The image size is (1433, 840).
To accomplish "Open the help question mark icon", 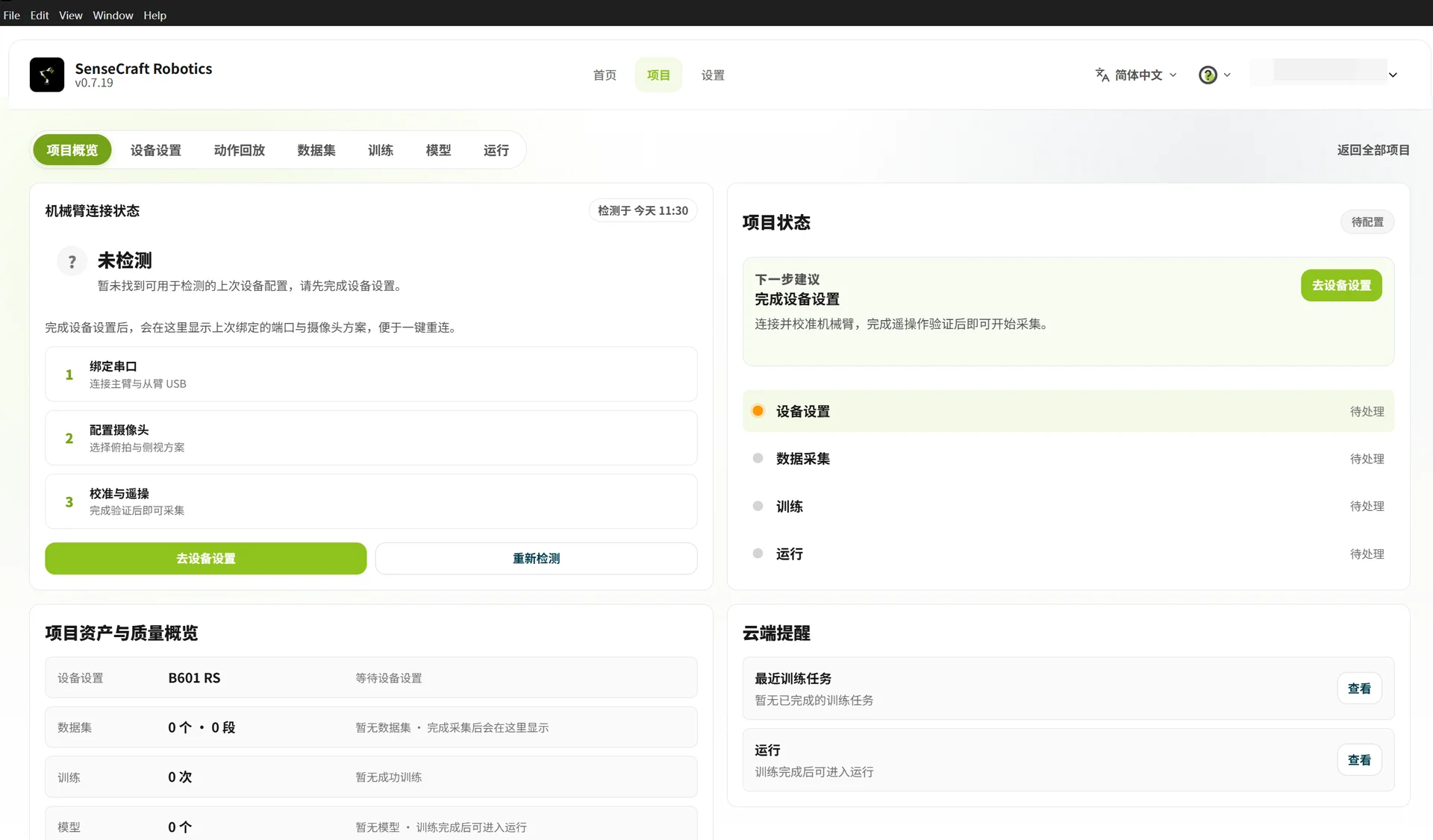I will tap(1208, 75).
